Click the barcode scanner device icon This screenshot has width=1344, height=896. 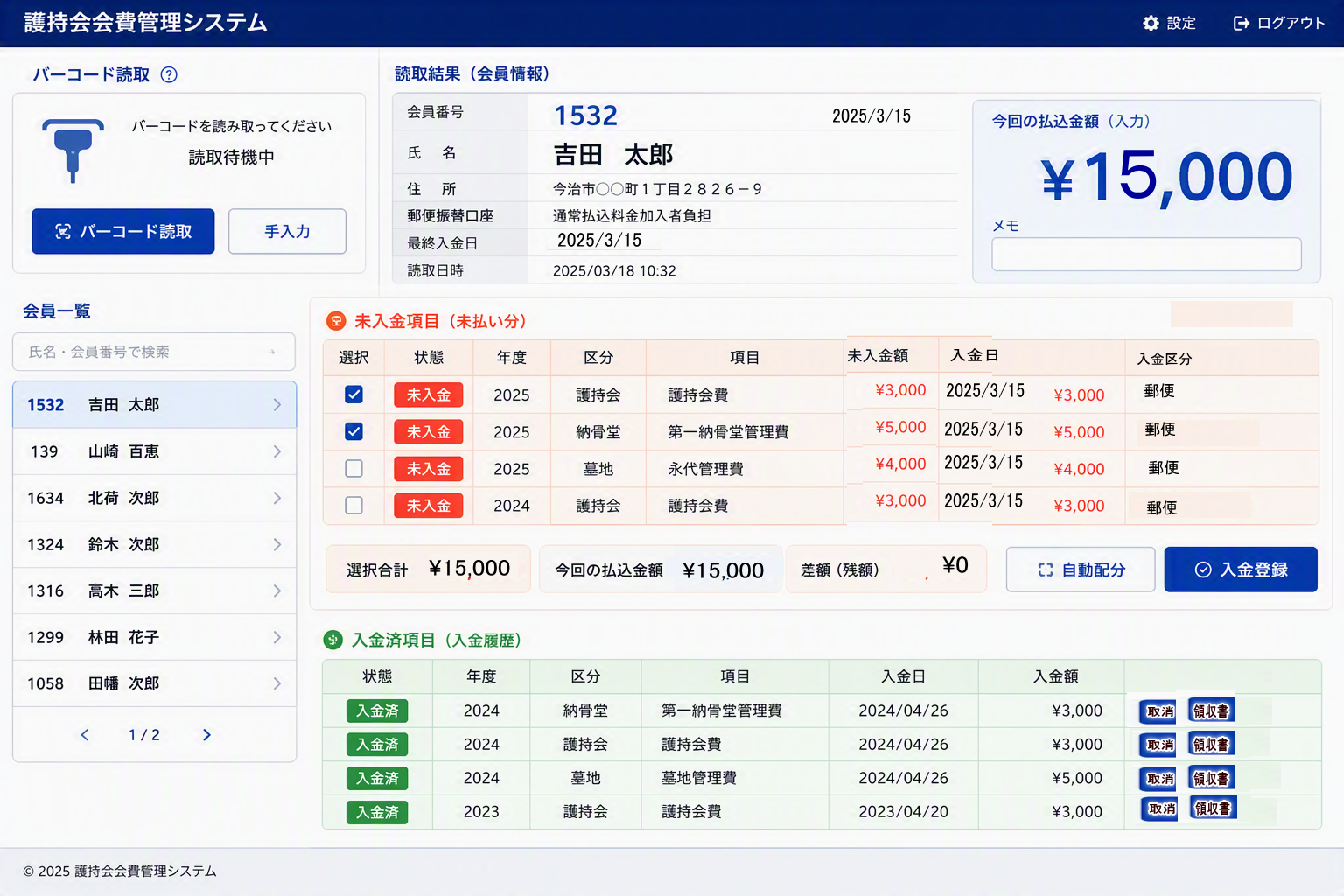(x=73, y=150)
